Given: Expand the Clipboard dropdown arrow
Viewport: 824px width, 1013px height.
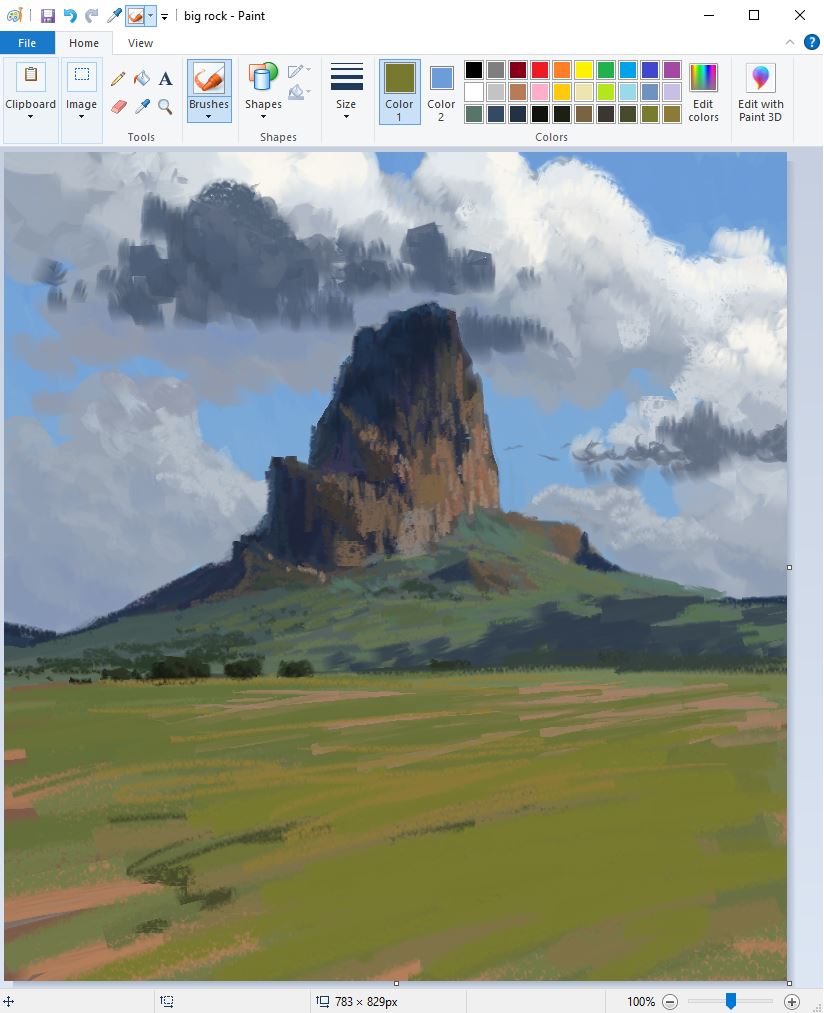Looking at the screenshot, I should tap(30, 117).
